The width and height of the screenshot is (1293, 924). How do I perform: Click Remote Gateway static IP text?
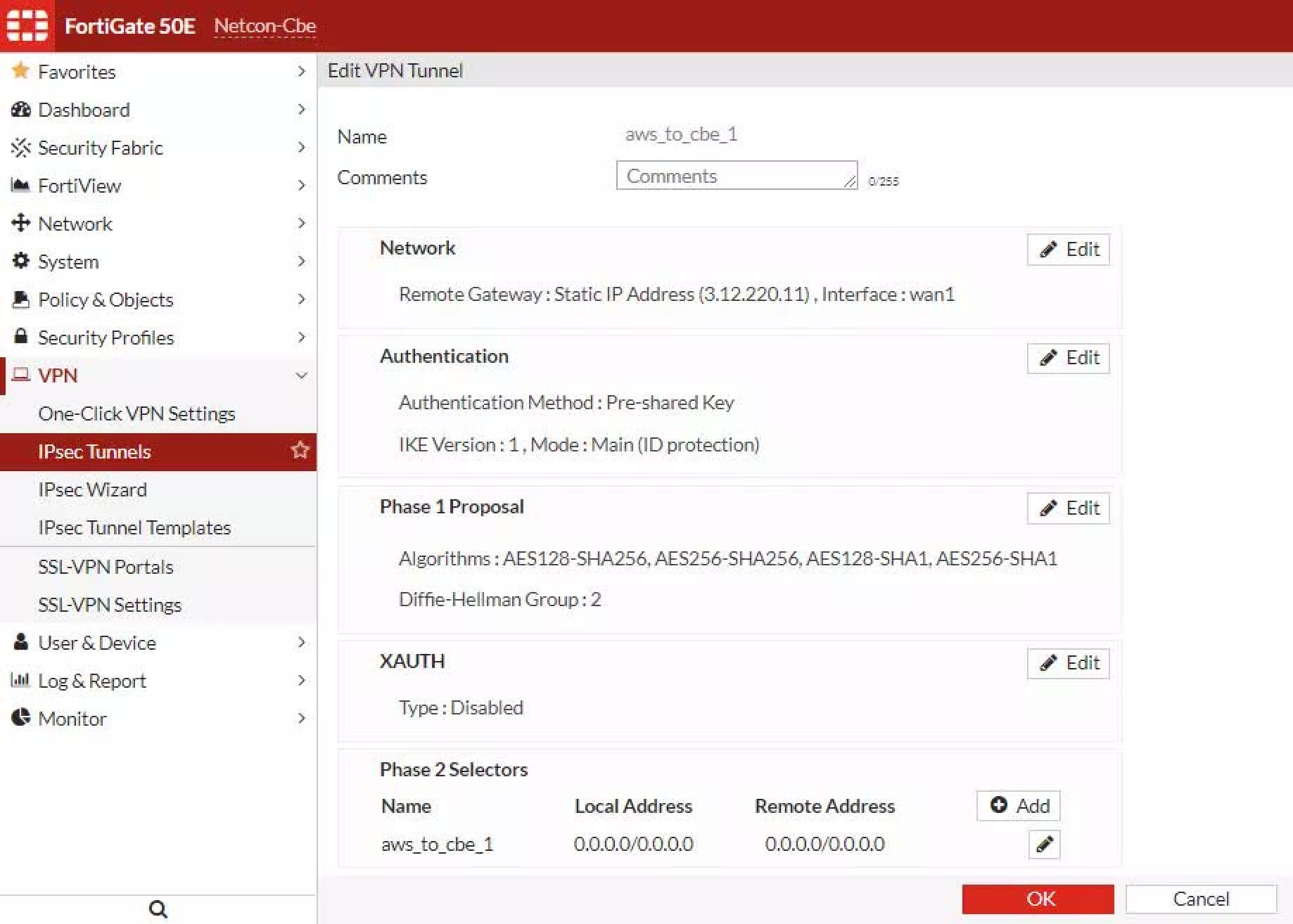click(677, 294)
